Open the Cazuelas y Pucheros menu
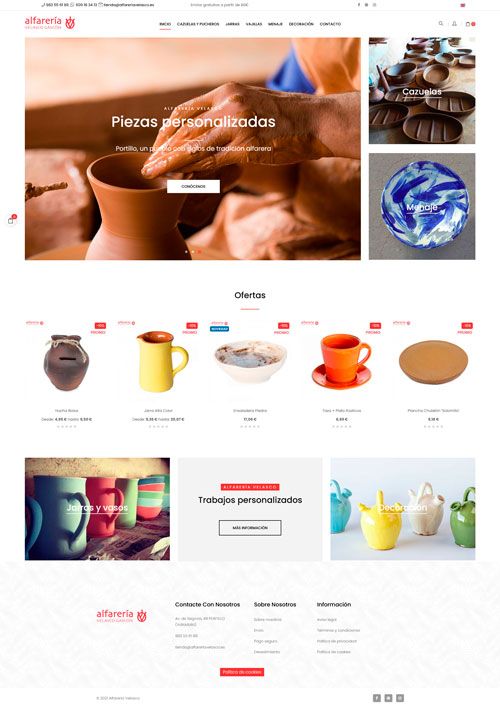The image size is (500, 708). 198,24
